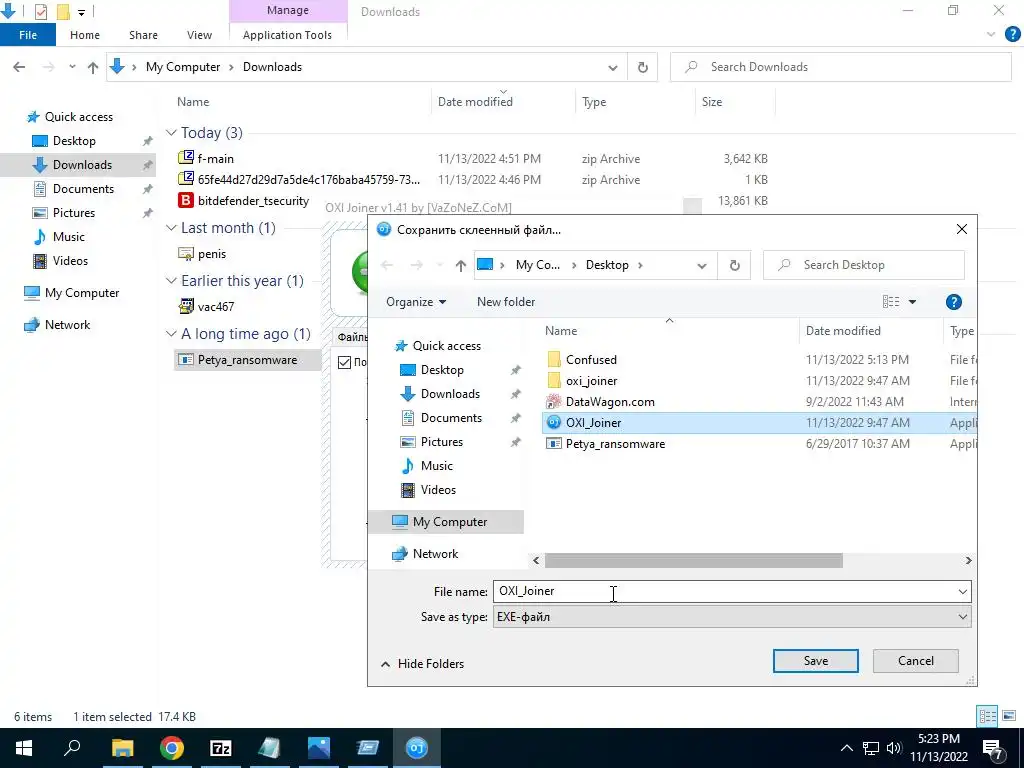This screenshot has height=768, width=1024.
Task: Click the horizontal scrollbar in save dialog
Action: 694,560
